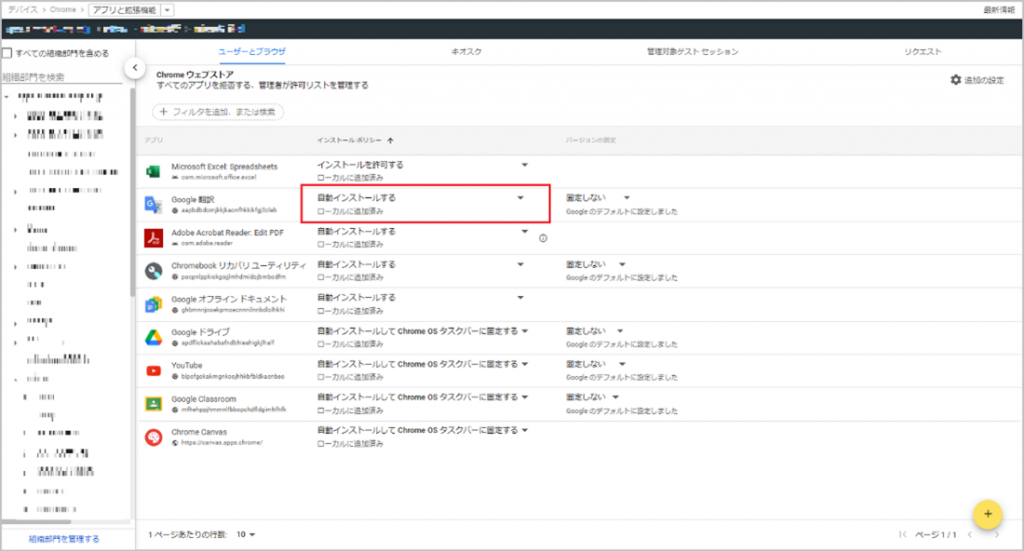Collapse the sidebar with the chevron button
Screen dimensions: 1024x551
pos(135,67)
